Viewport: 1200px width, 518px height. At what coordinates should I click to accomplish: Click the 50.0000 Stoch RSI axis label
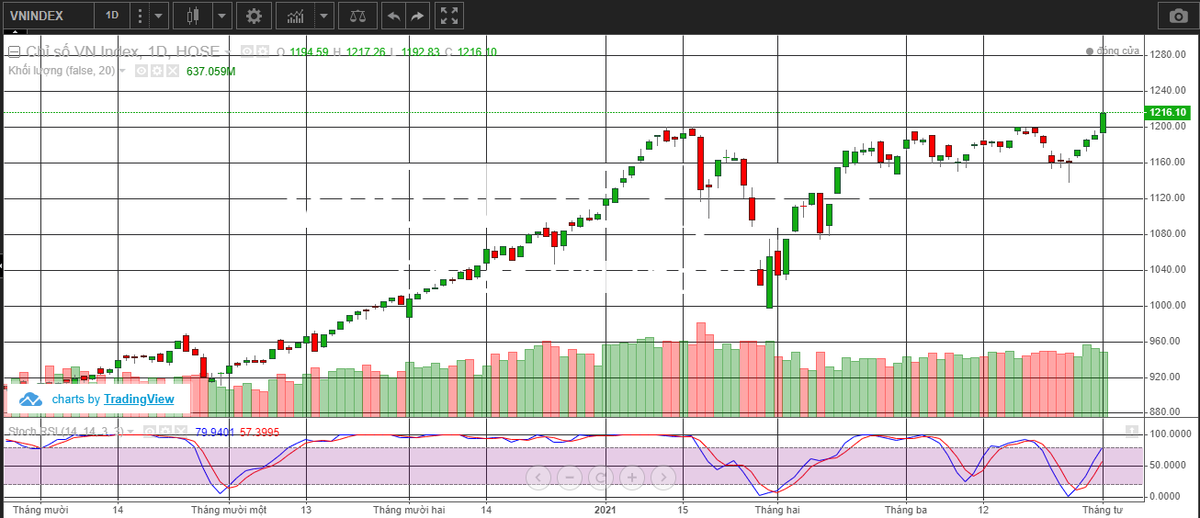[1168, 465]
